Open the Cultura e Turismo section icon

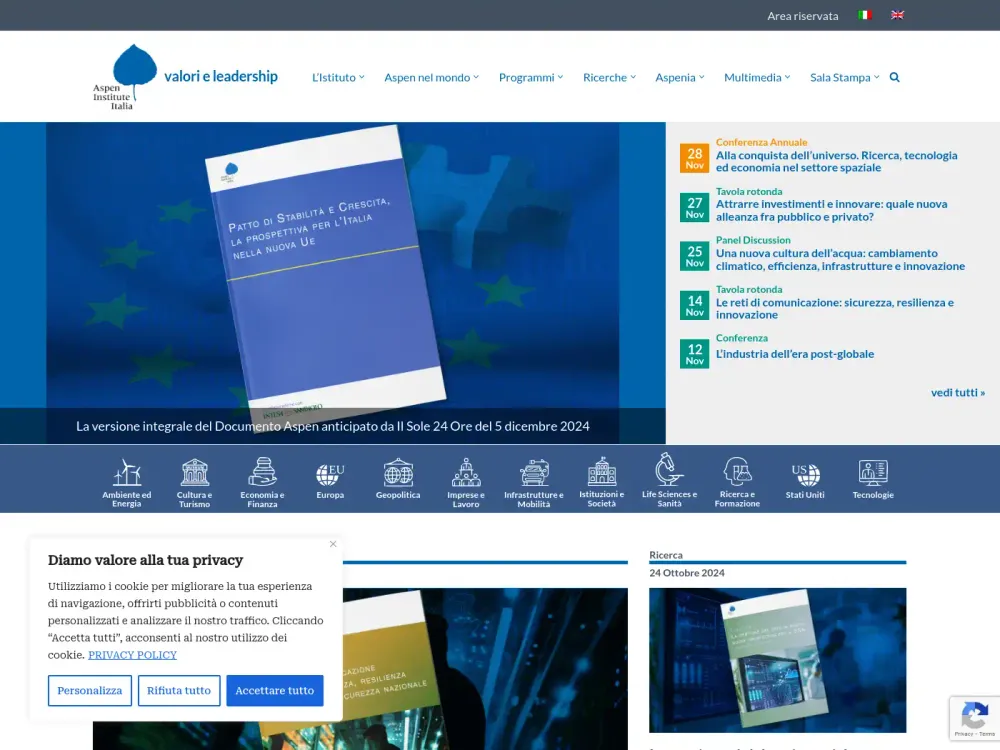coord(194,472)
